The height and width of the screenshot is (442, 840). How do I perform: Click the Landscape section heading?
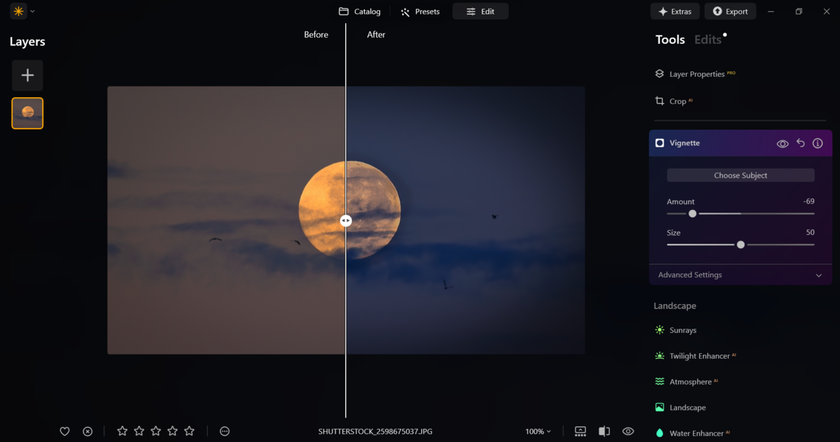[675, 306]
